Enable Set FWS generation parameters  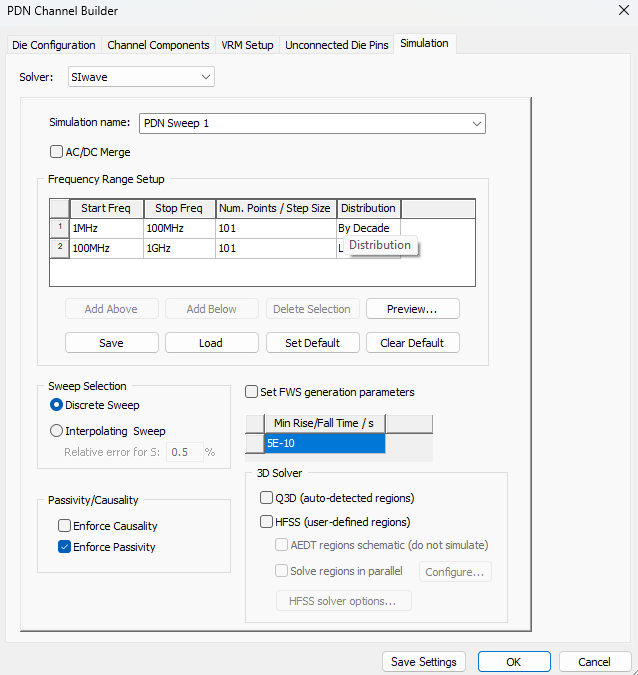pos(252,392)
